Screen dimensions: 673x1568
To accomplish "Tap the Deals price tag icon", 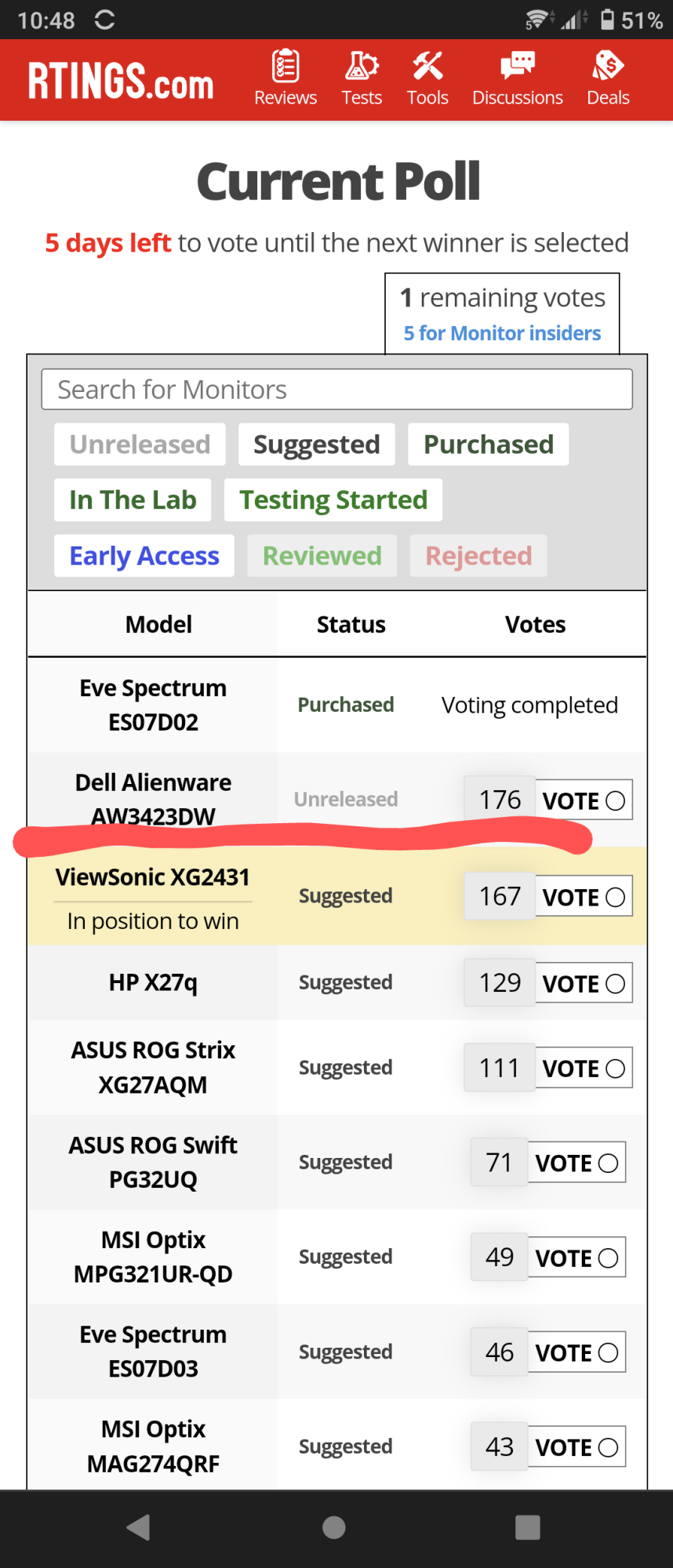I will click(608, 67).
